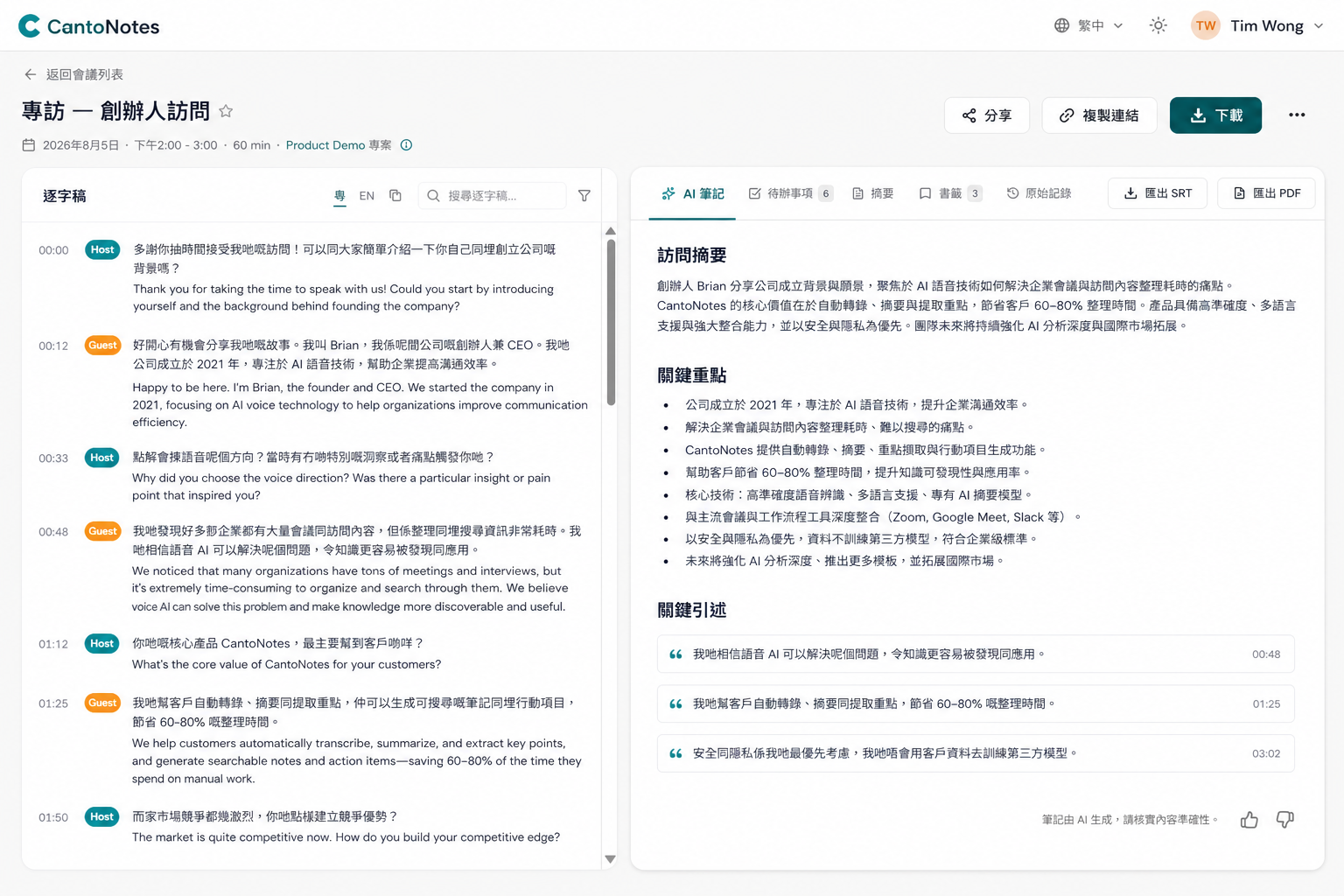
Task: Focus the 搜尋逐字稿 search field
Action: (492, 196)
